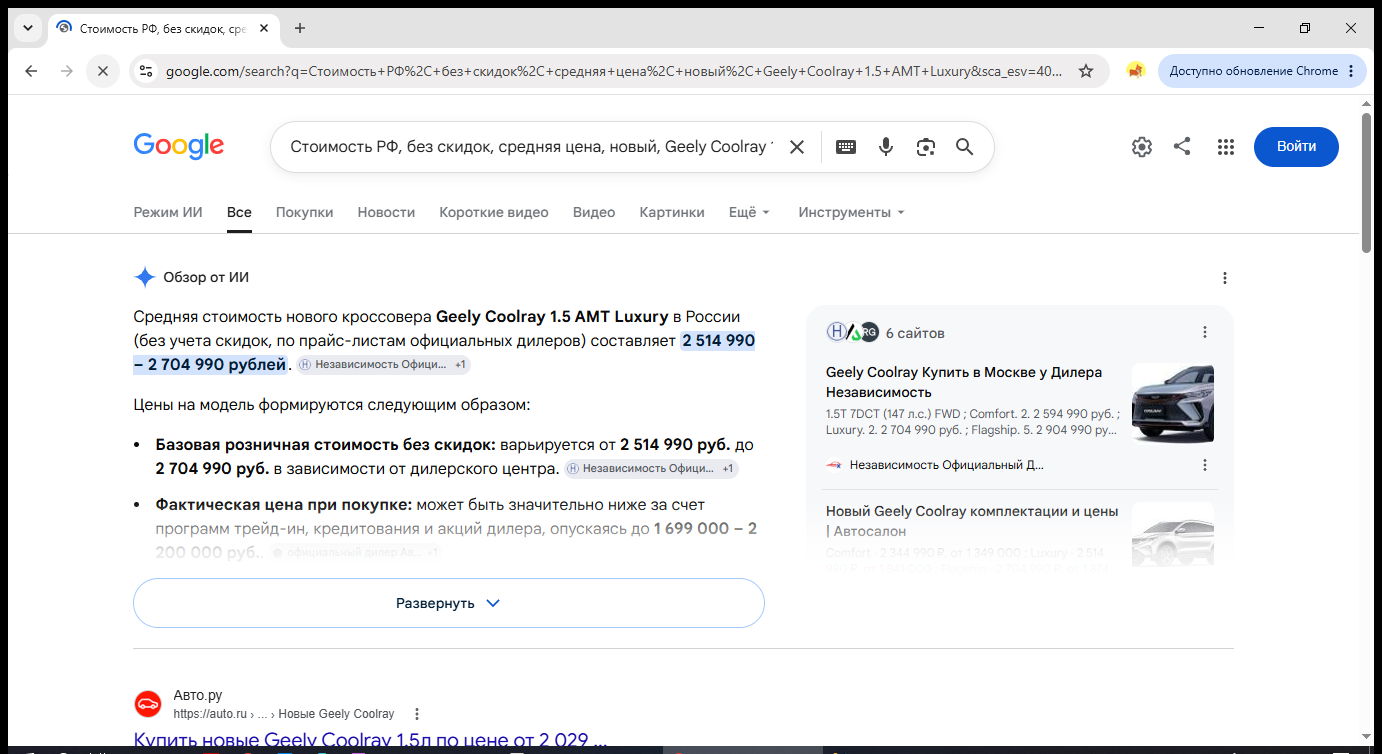
Task: Click the address bar URL field
Action: (614, 71)
